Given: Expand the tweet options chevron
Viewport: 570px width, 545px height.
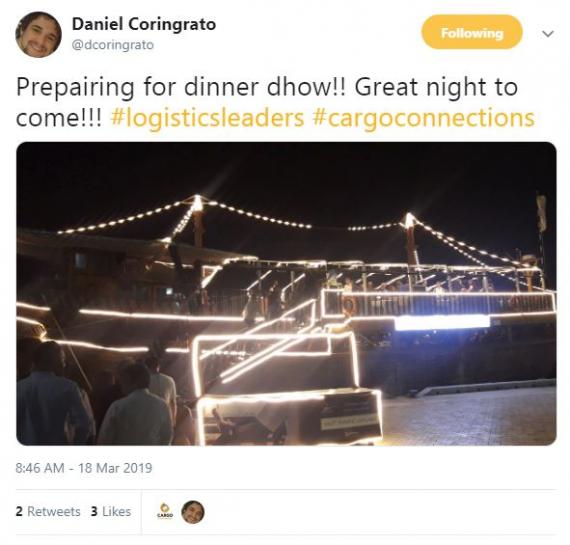Looking at the screenshot, I should tap(547, 34).
